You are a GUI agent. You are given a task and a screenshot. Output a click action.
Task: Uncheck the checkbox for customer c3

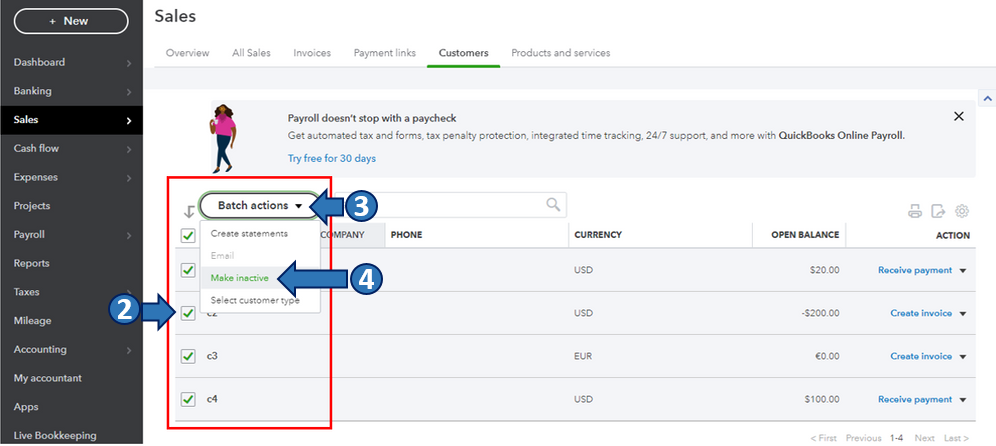click(x=188, y=356)
